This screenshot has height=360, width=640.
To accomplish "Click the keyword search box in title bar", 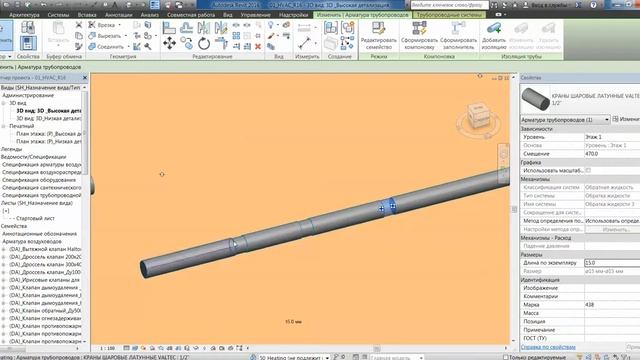I will click(x=449, y=5).
